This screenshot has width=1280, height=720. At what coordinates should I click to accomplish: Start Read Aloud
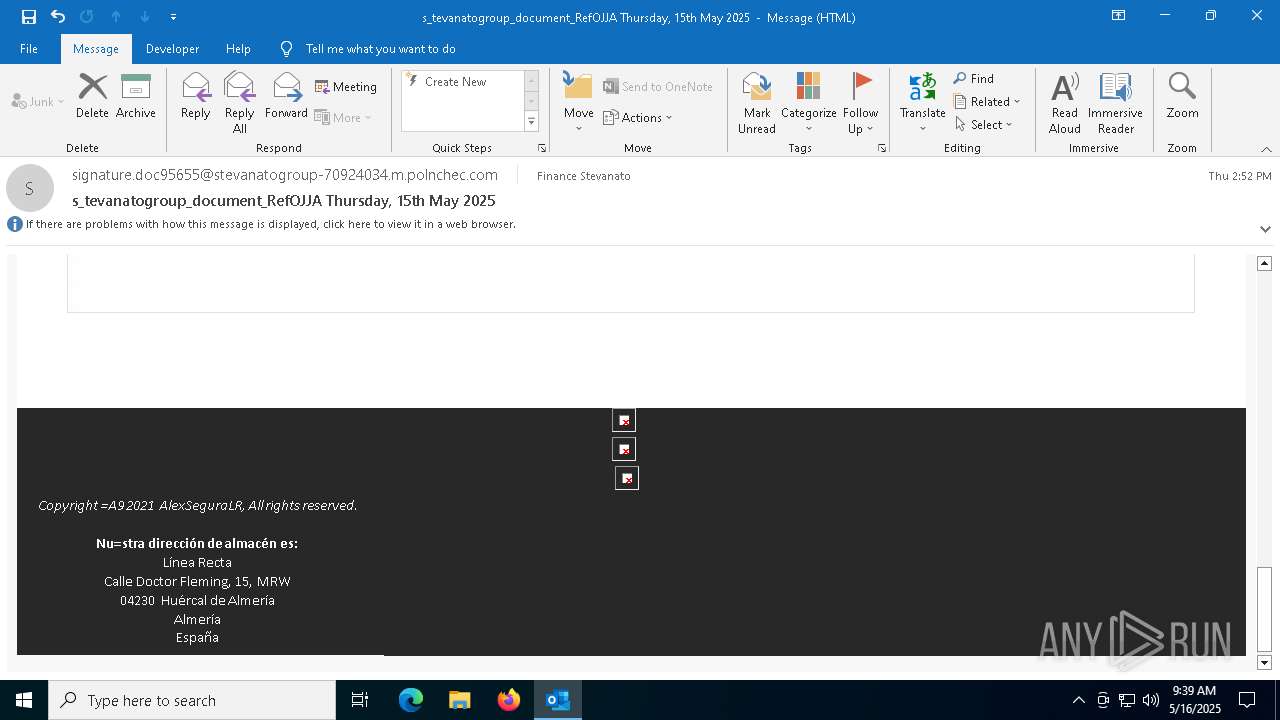tap(1065, 103)
